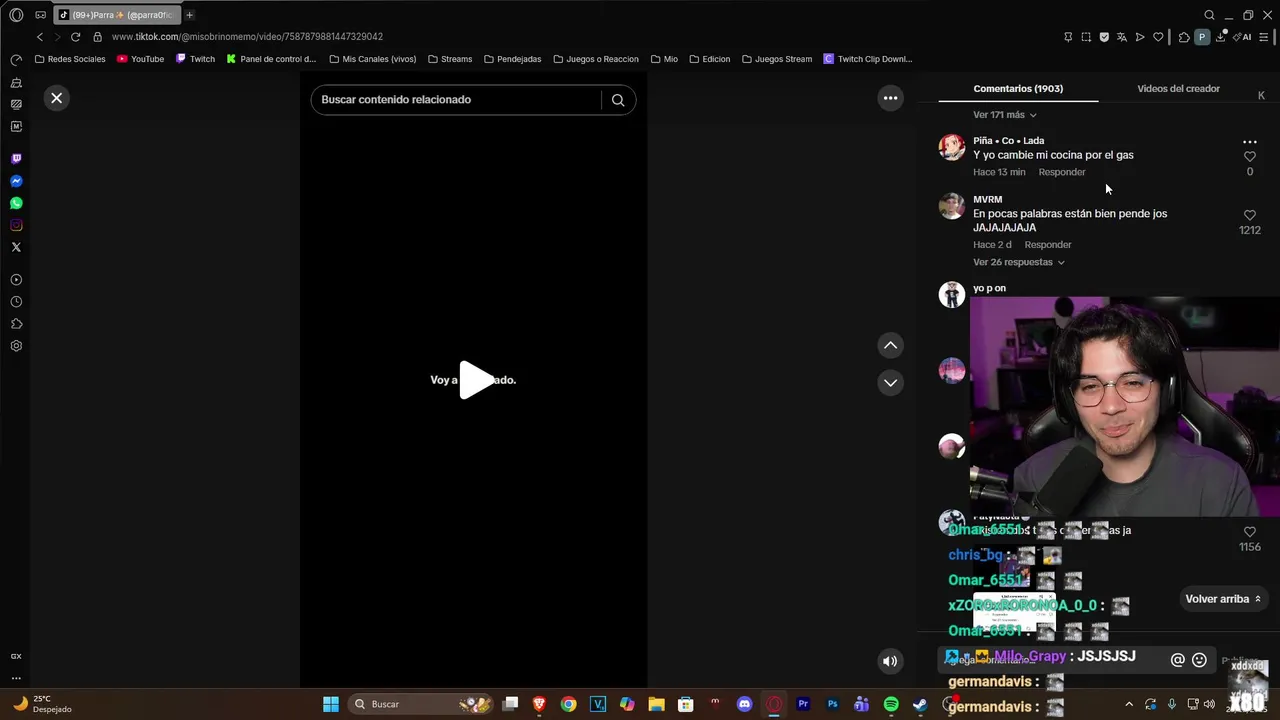The width and height of the screenshot is (1280, 720).
Task: Open Instagram in Opera sidebar
Action: point(16,225)
